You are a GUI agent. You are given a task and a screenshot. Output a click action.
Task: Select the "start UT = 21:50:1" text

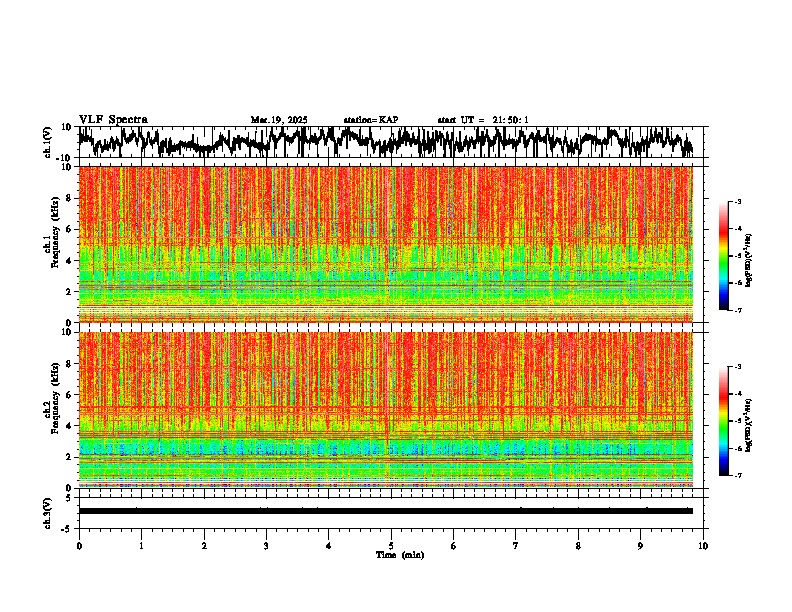pos(483,120)
